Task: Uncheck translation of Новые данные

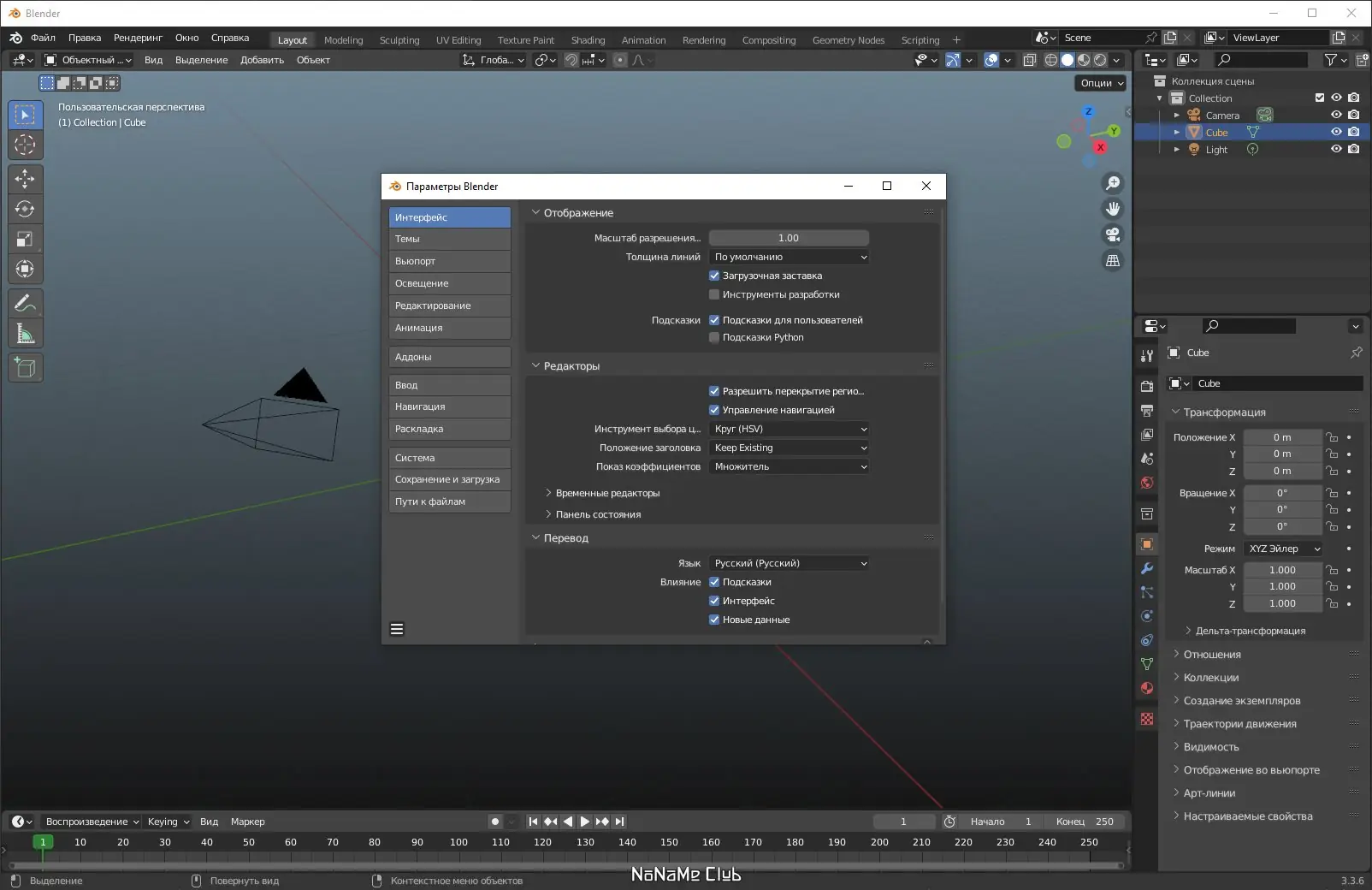Action: click(714, 620)
